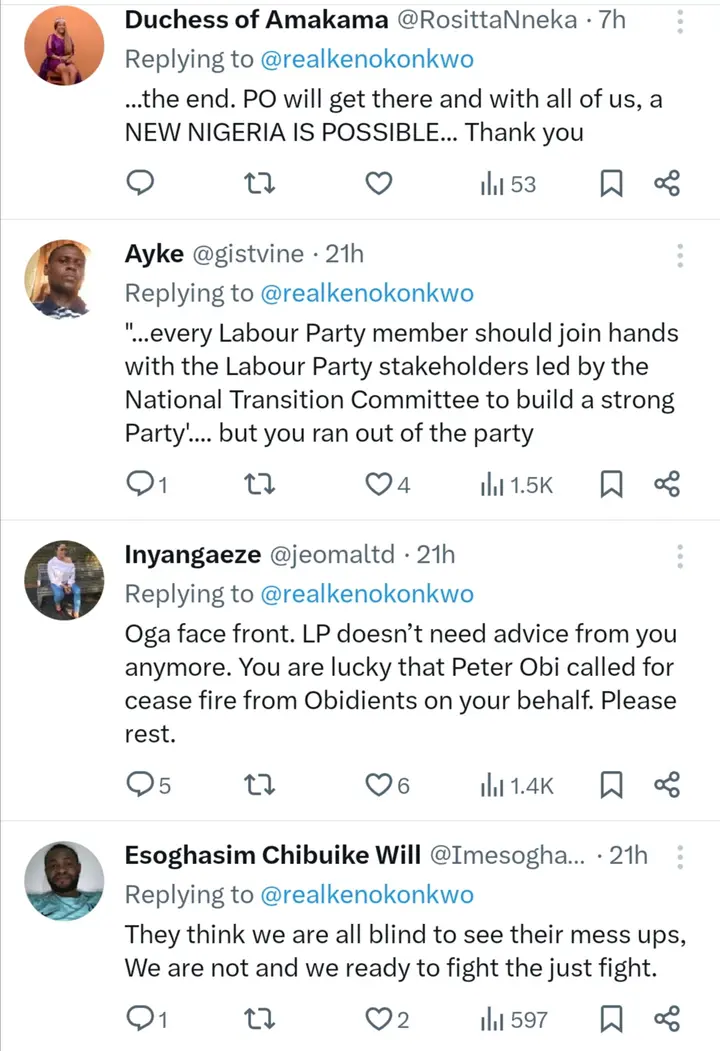The height and width of the screenshot is (1051, 720).
Task: Open more options on Duchess of Amakama's tweet
Action: [680, 22]
